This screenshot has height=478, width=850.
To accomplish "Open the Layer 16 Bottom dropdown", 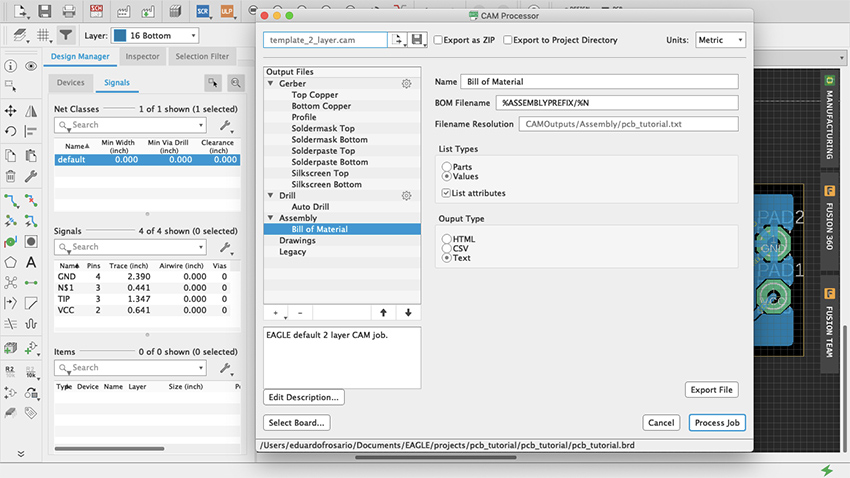I will tap(155, 36).
